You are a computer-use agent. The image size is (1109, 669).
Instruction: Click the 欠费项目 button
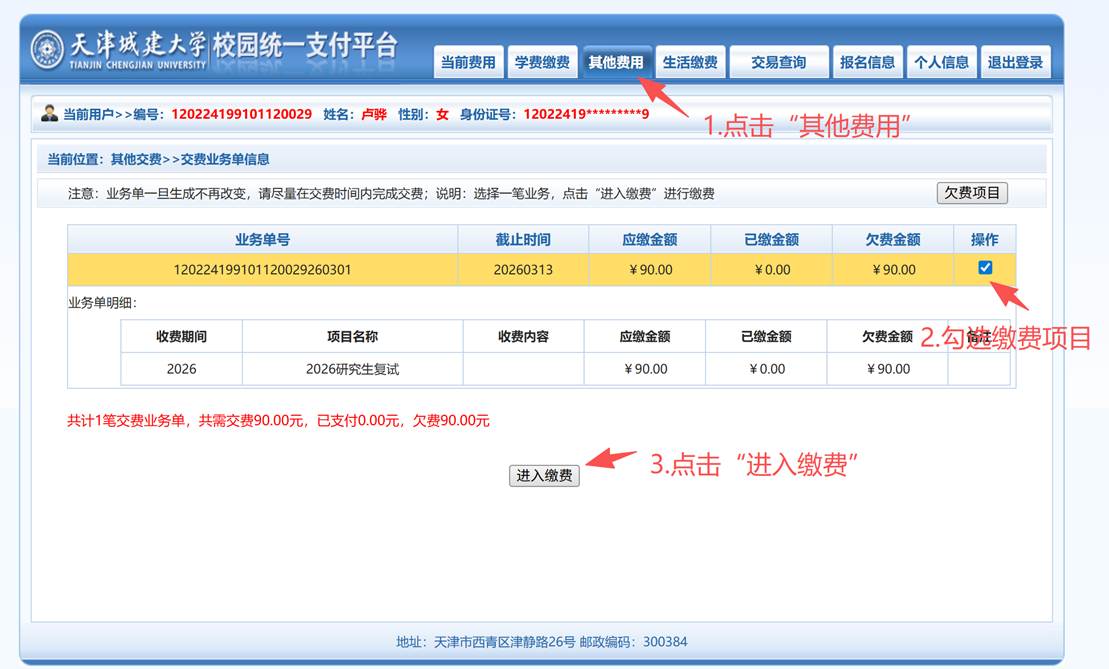tap(972, 193)
